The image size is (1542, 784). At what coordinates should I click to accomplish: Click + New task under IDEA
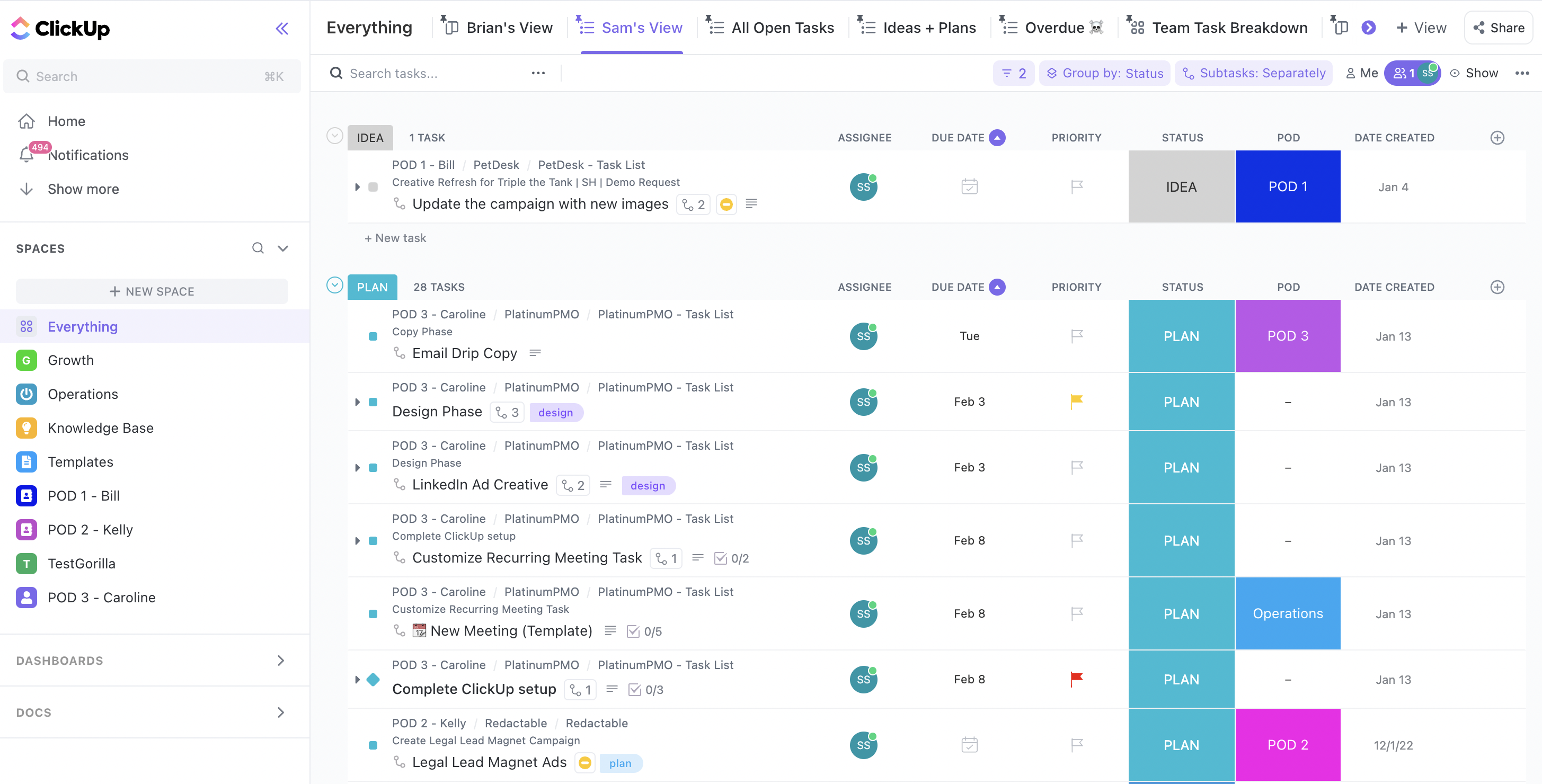pos(395,238)
